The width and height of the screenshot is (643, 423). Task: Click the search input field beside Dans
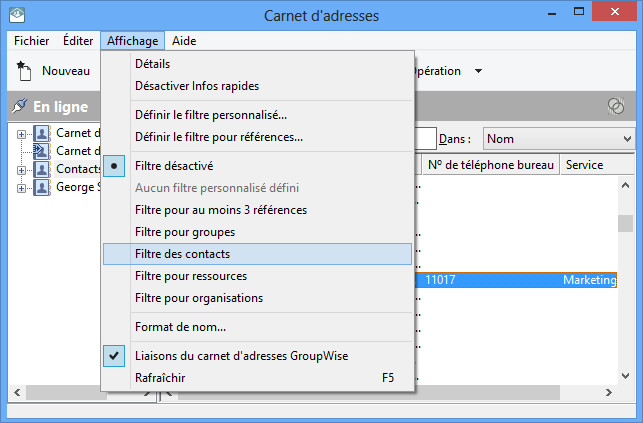point(425,139)
